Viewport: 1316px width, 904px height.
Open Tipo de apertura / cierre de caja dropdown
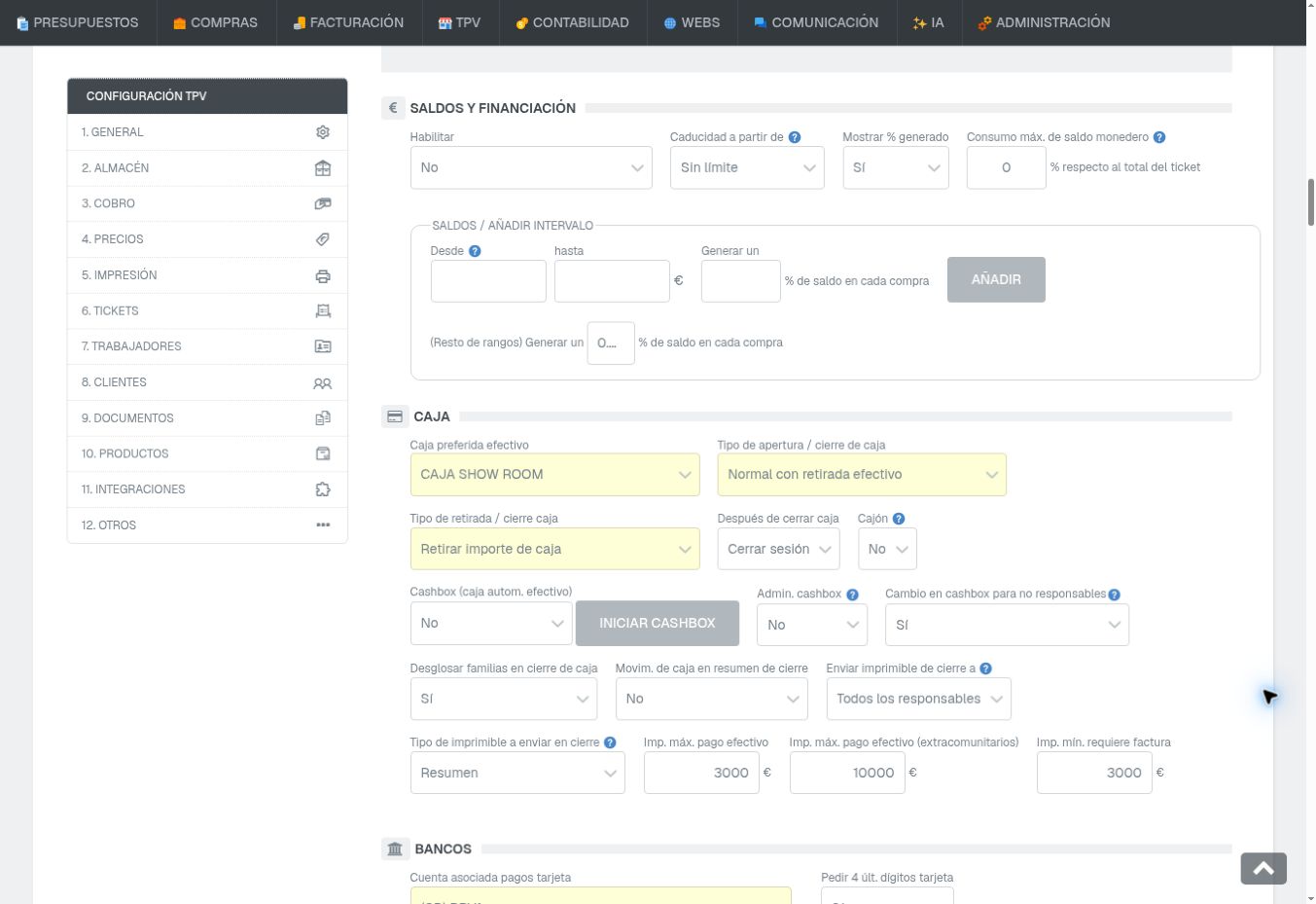862,475
